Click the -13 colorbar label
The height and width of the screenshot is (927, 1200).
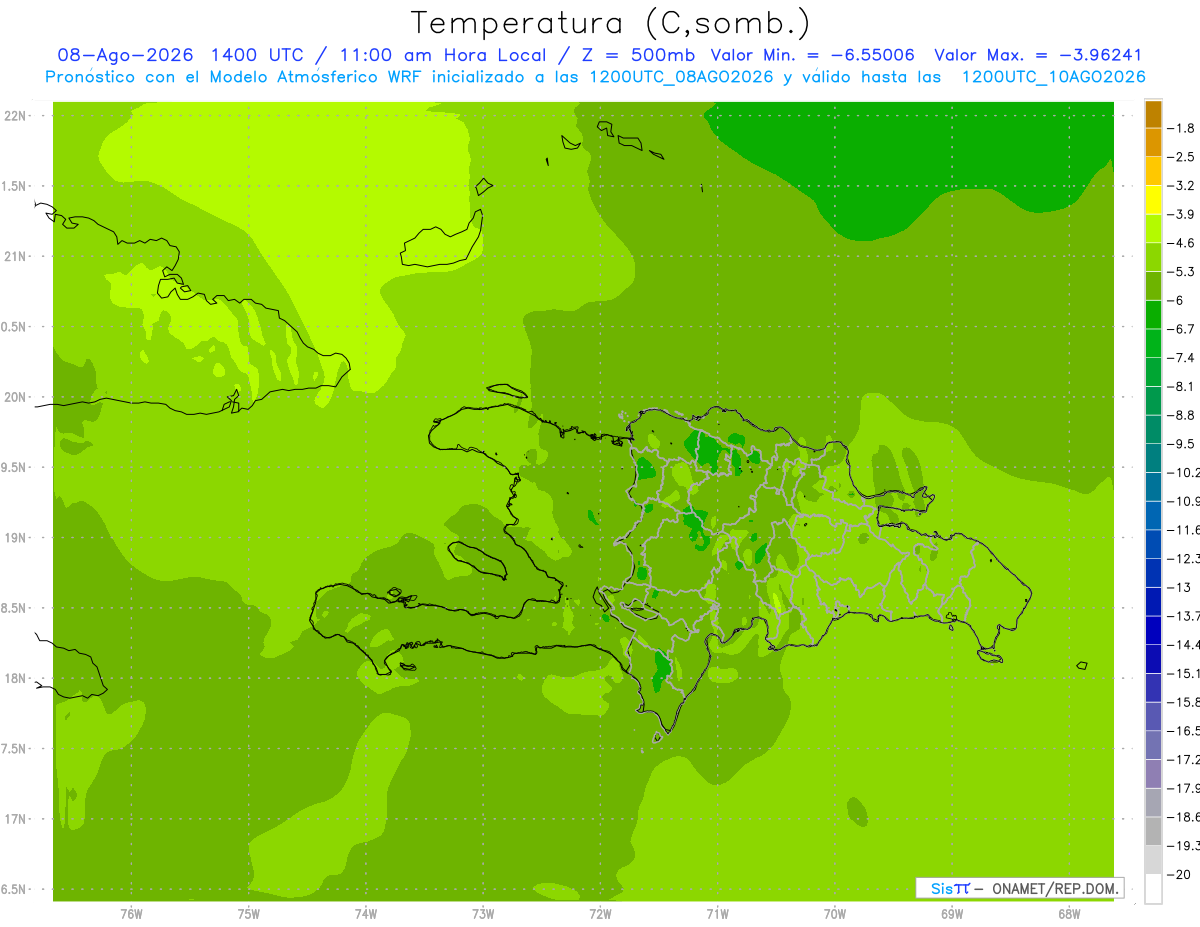(x=1180, y=587)
